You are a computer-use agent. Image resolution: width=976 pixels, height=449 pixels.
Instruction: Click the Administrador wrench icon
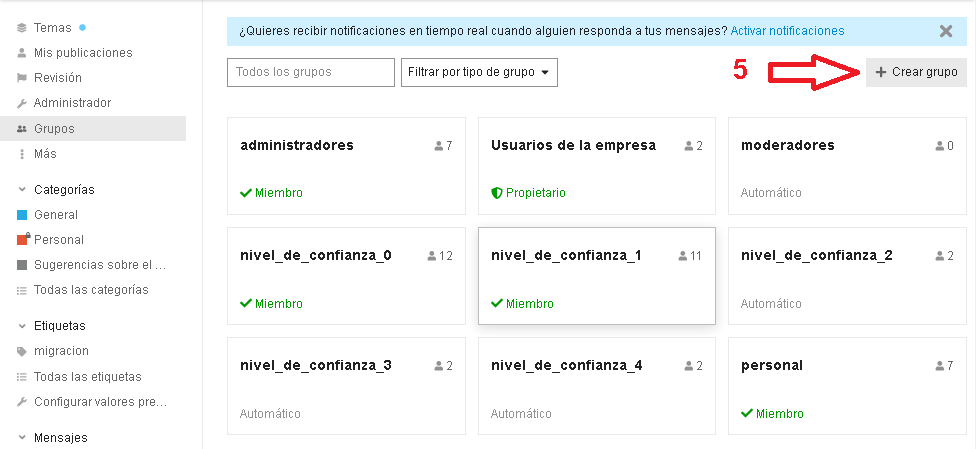coord(22,103)
